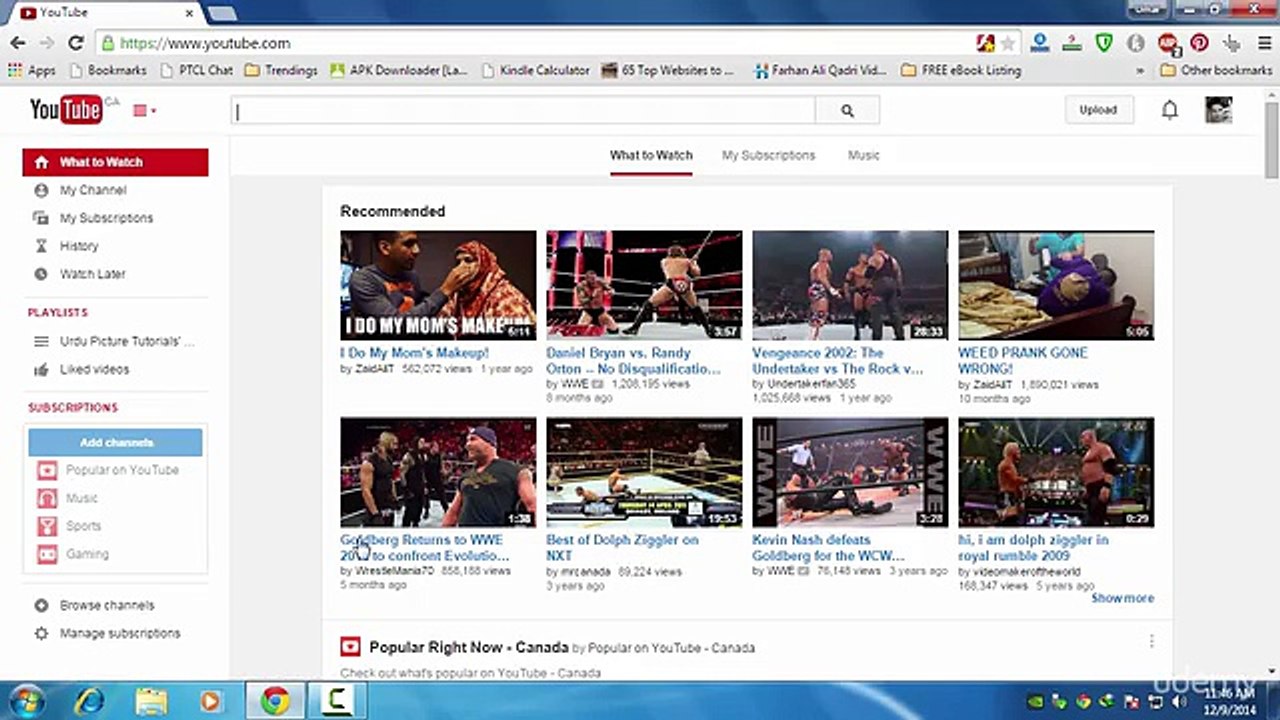Click the Popular Right Now - Canada heading
Image resolution: width=1280 pixels, height=720 pixels.
pos(469,647)
